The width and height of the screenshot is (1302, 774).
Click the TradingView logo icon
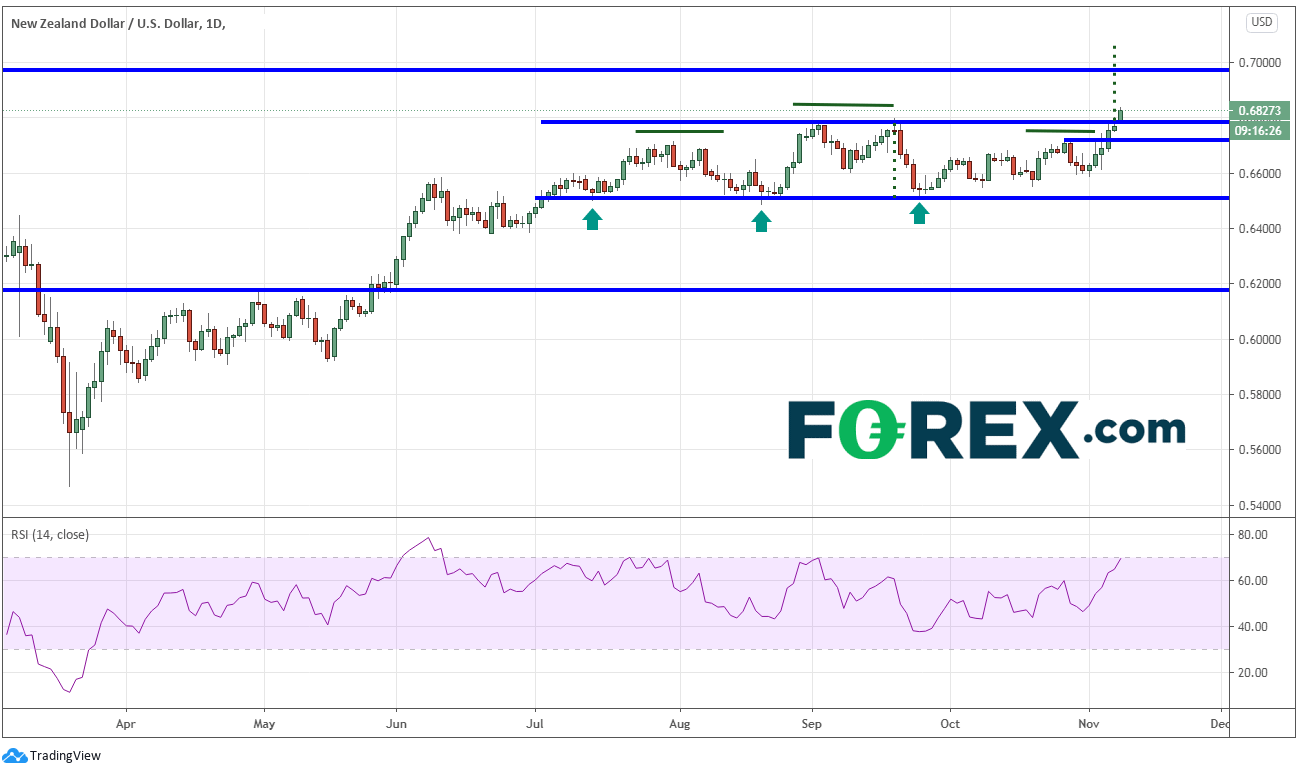pyautogui.click(x=15, y=755)
